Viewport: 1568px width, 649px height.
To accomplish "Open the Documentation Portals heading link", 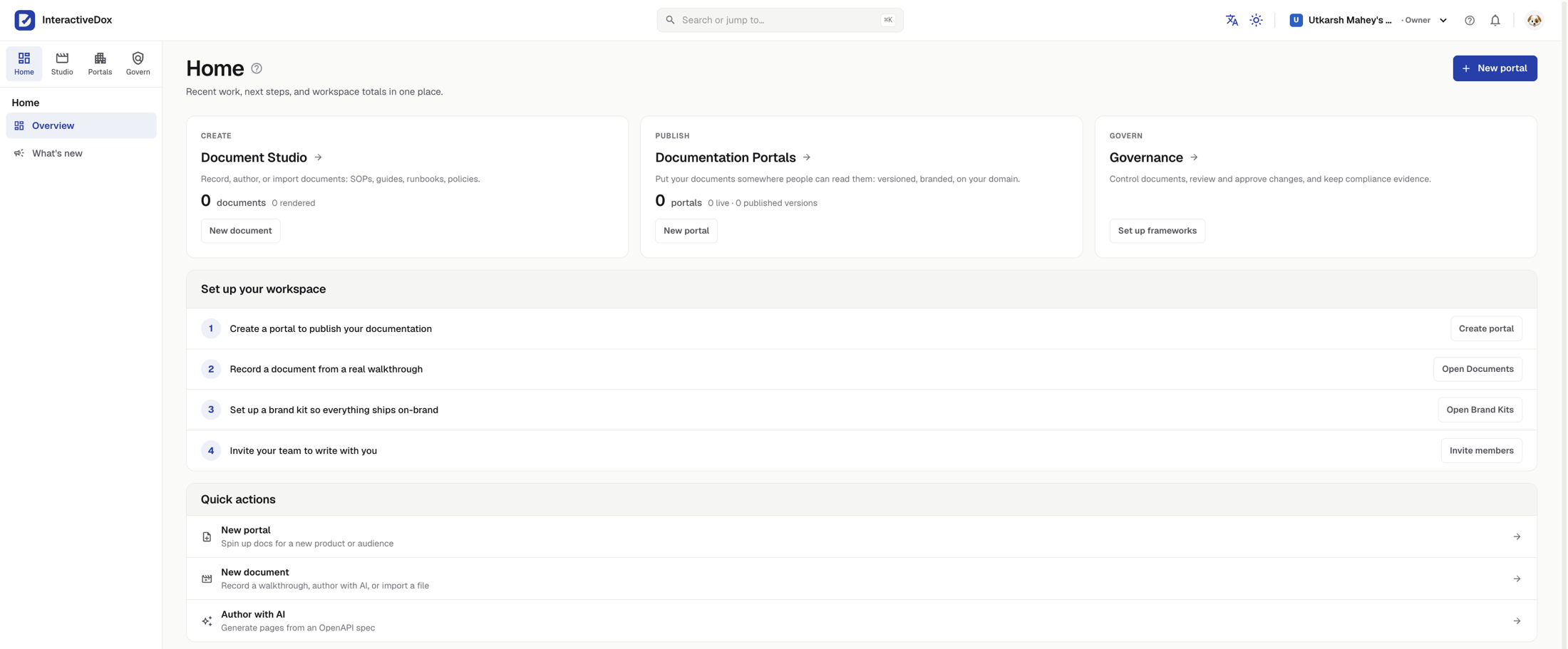I will pyautogui.click(x=726, y=157).
